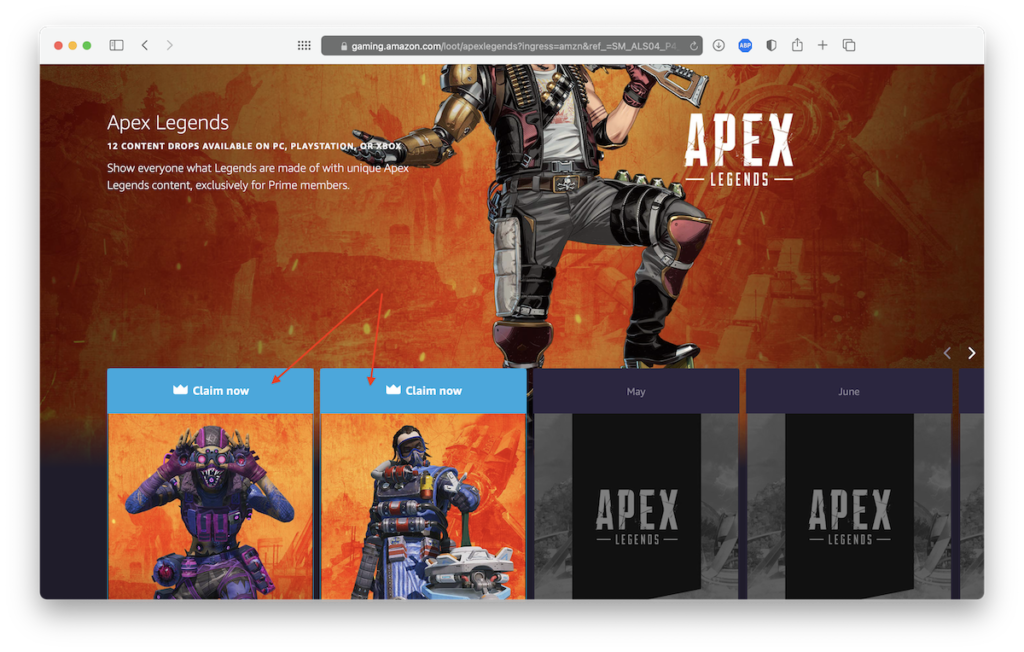Screen dimensions: 1024x652
Task: Reload the page from the address bar
Action: coord(694,46)
